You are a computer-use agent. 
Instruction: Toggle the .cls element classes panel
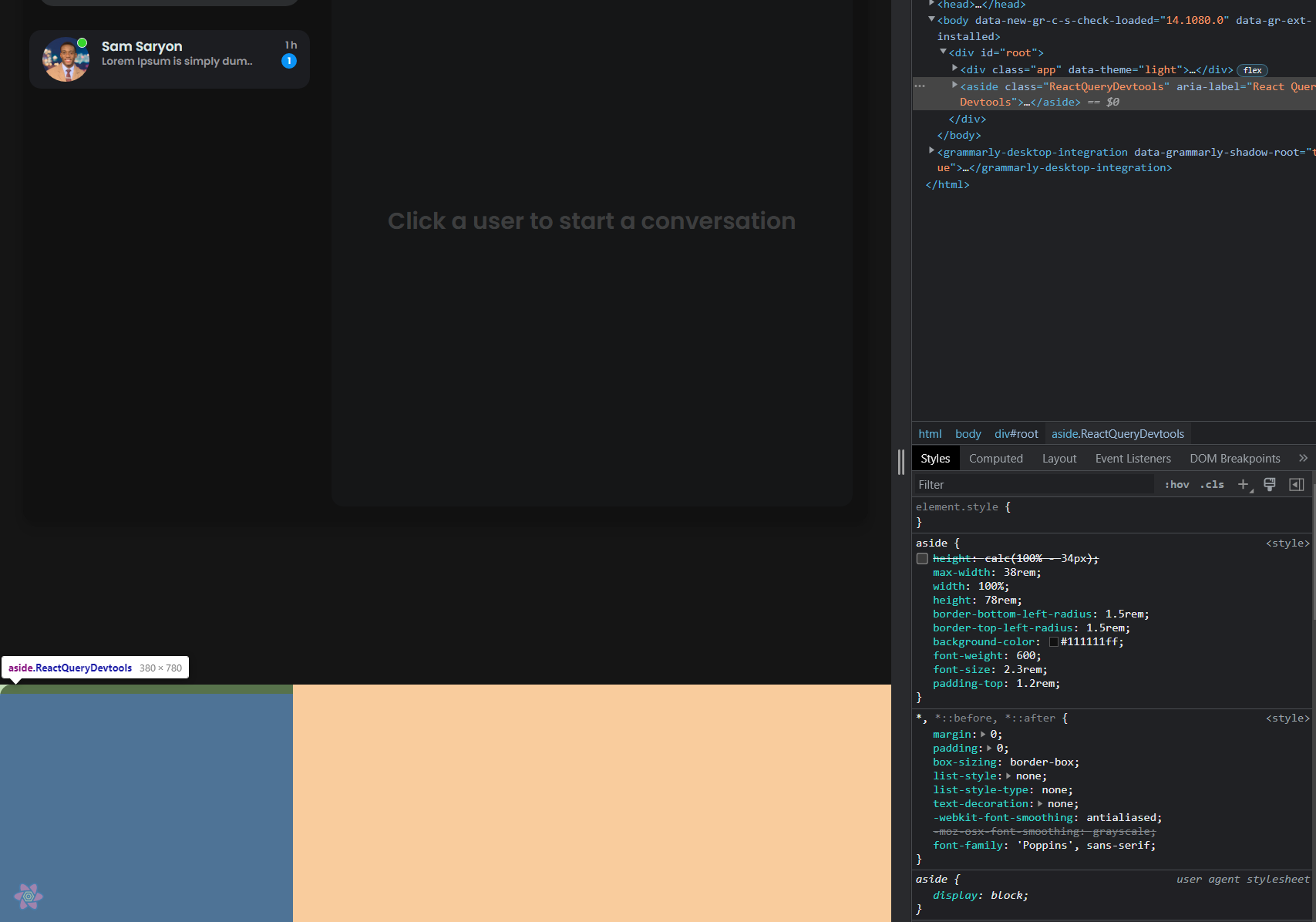[1212, 484]
